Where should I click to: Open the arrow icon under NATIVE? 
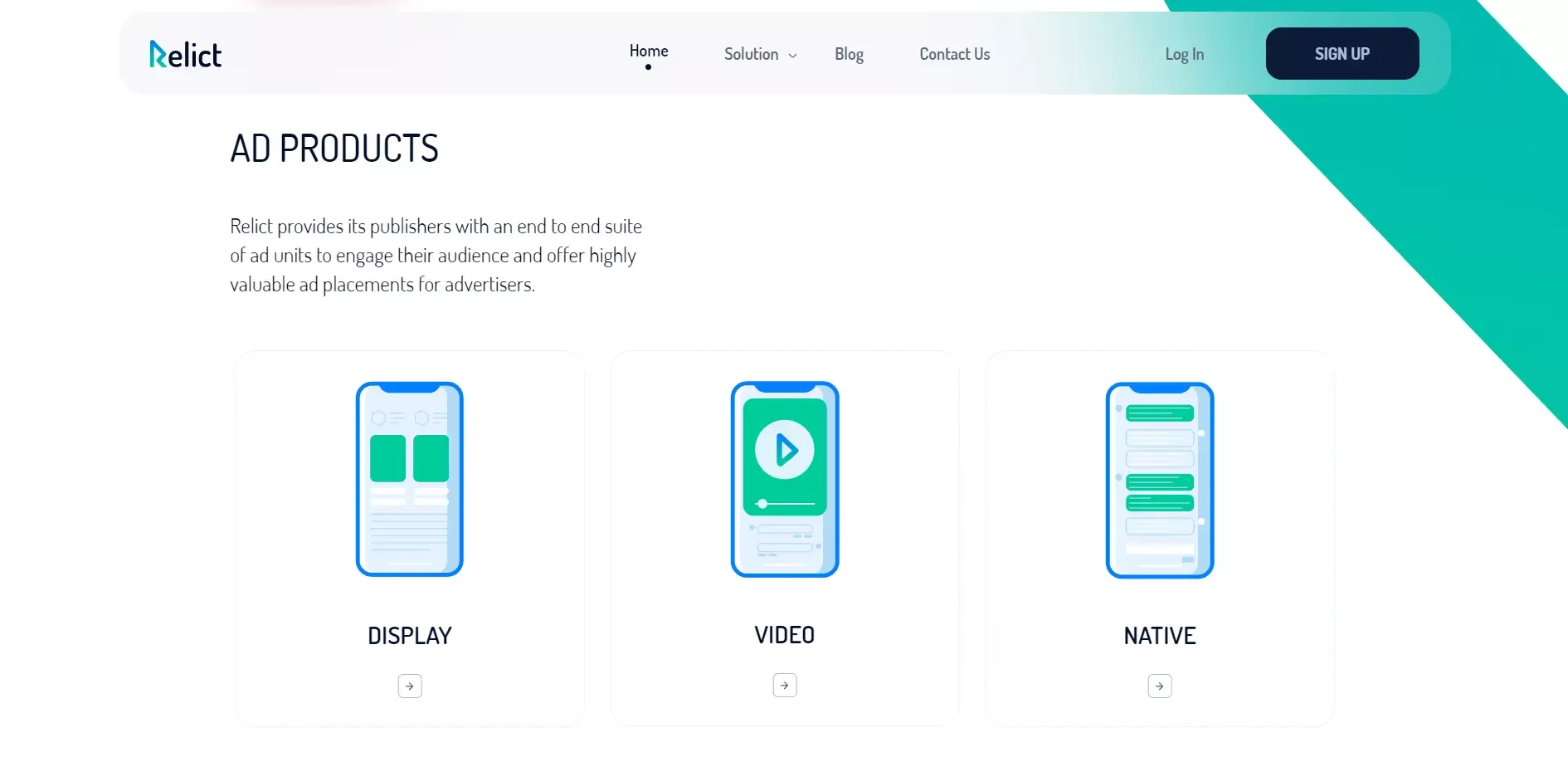coord(1160,686)
